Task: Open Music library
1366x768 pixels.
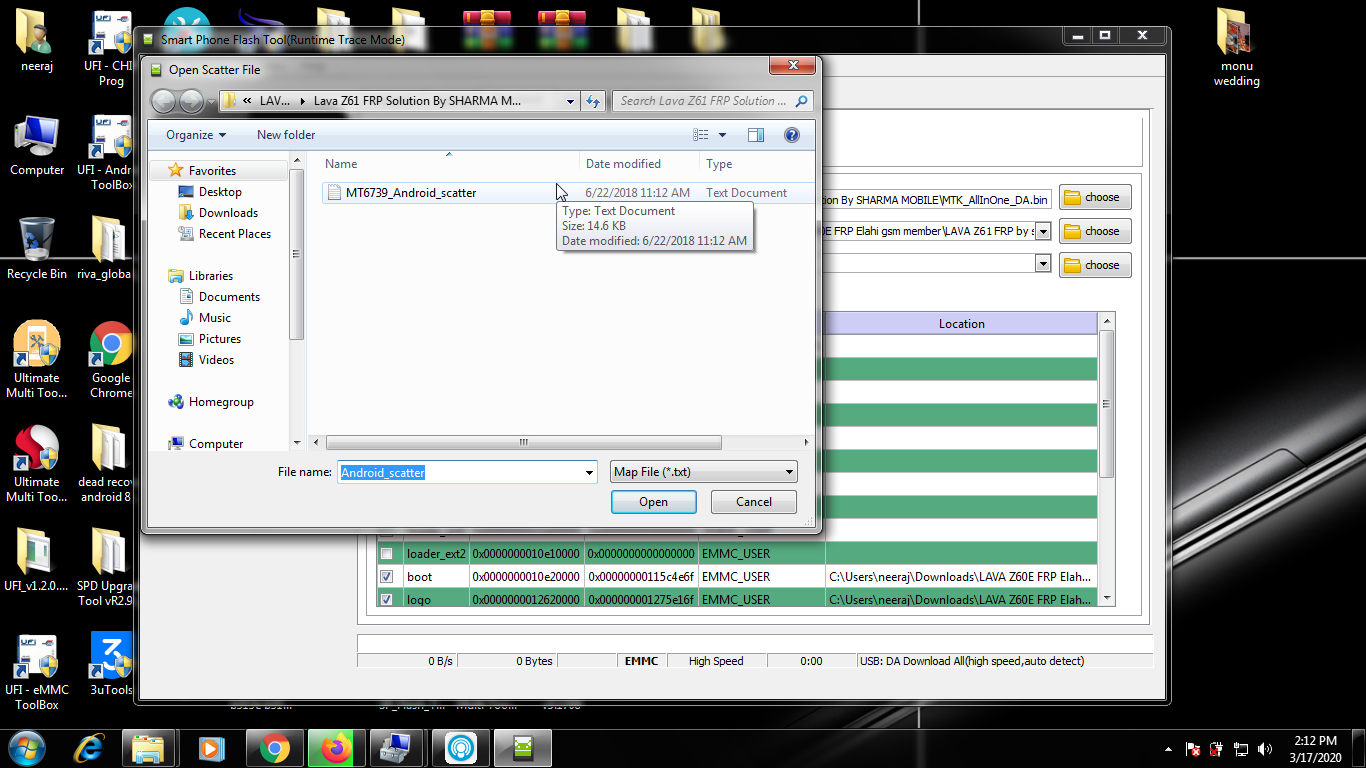Action: coord(215,318)
